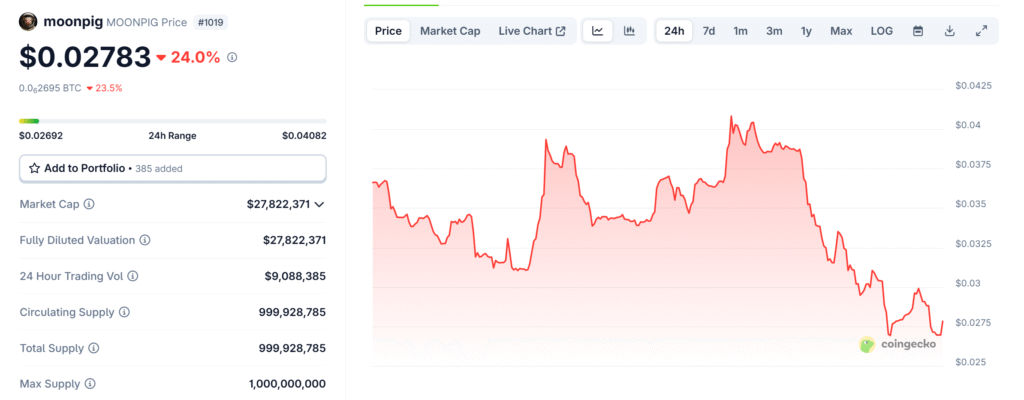1024x400 pixels.
Task: Toggle LOG scale on chart
Action: click(881, 31)
